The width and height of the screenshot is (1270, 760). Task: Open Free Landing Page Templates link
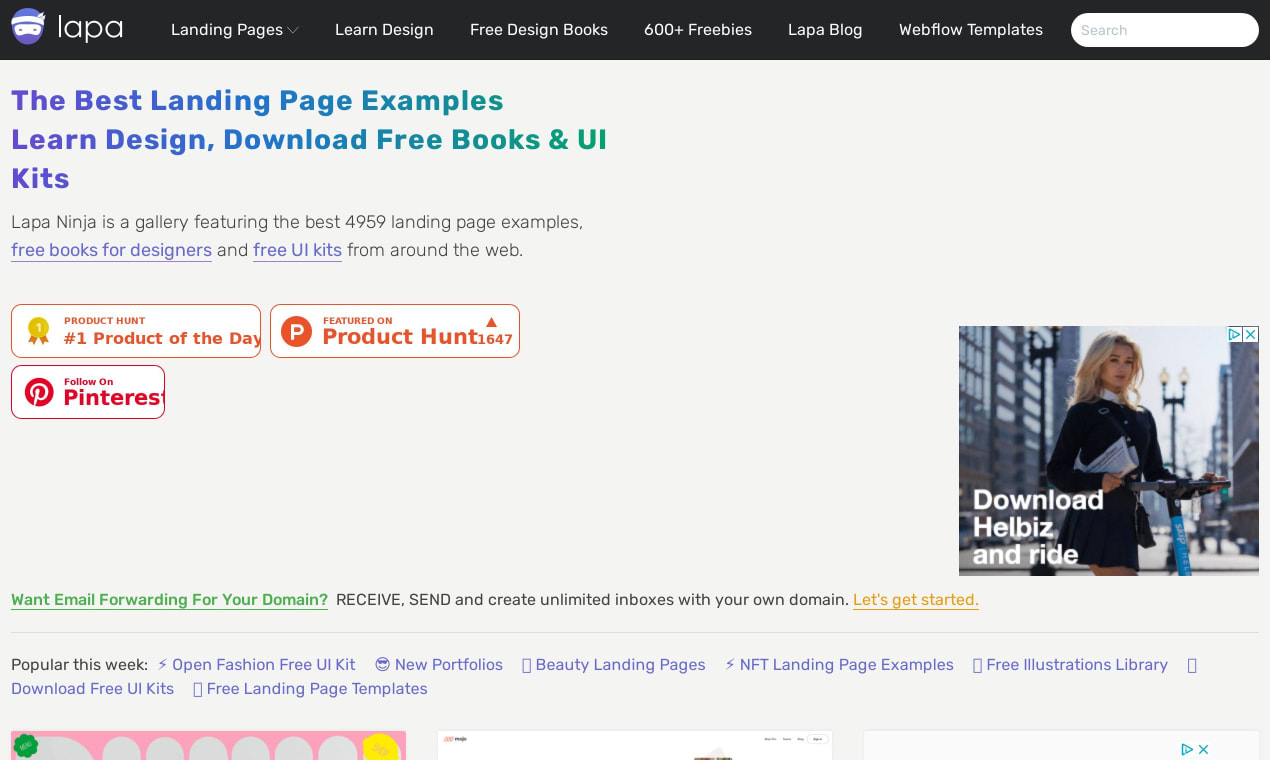(x=310, y=689)
